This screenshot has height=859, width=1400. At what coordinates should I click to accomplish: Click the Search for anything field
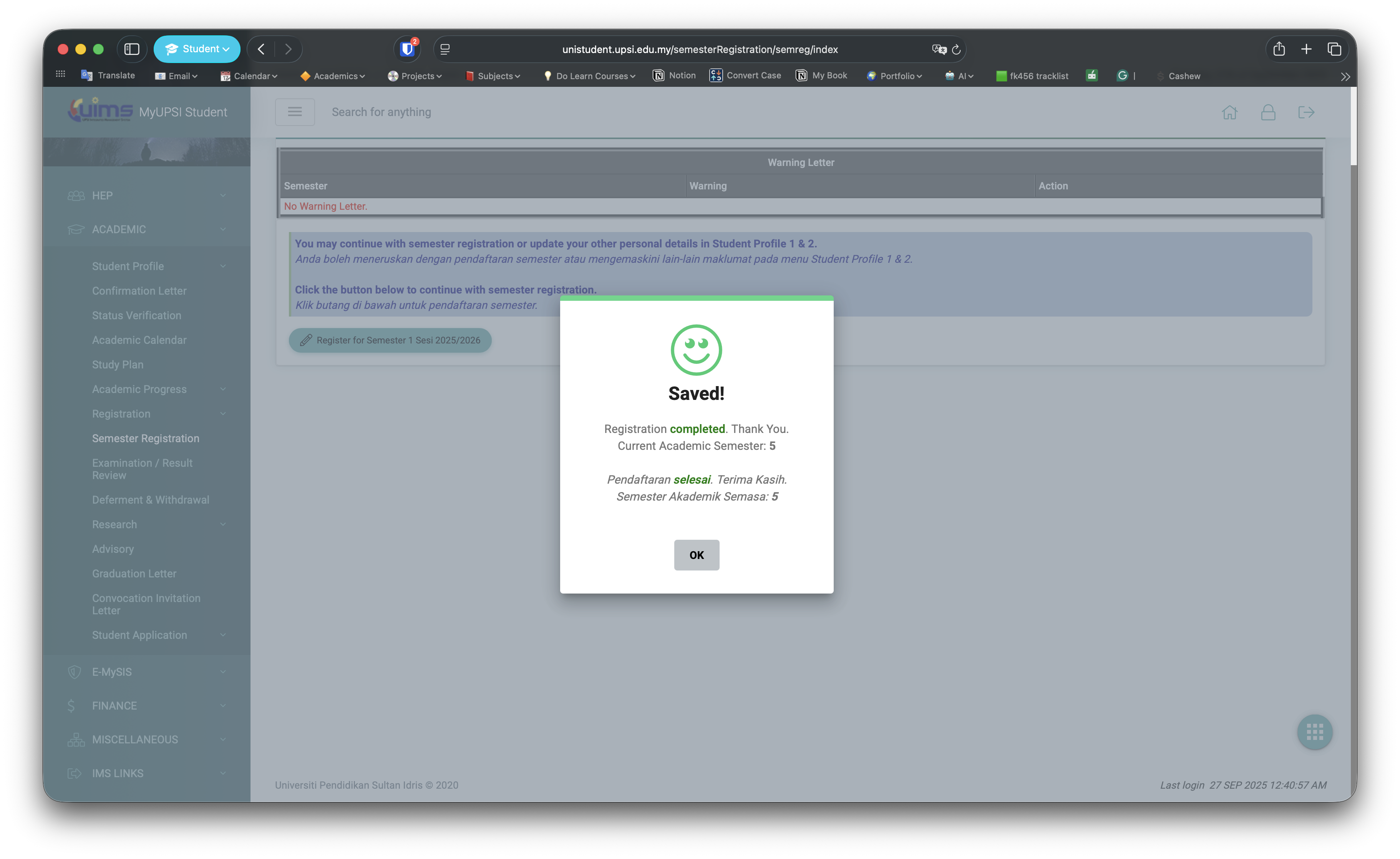(381, 112)
